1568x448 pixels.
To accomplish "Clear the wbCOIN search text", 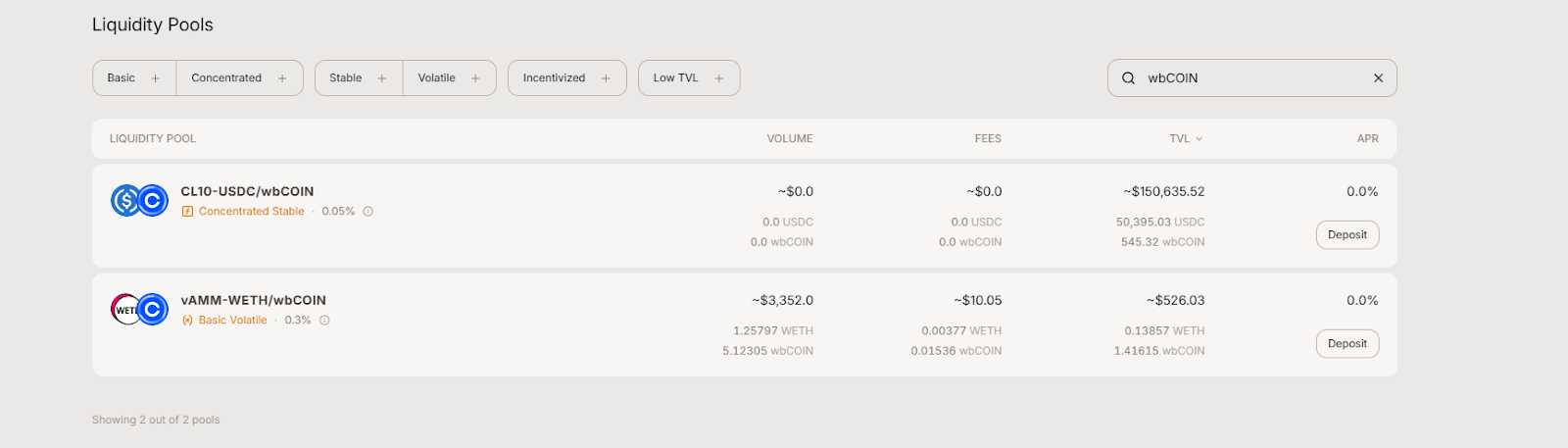I will [x=1378, y=78].
